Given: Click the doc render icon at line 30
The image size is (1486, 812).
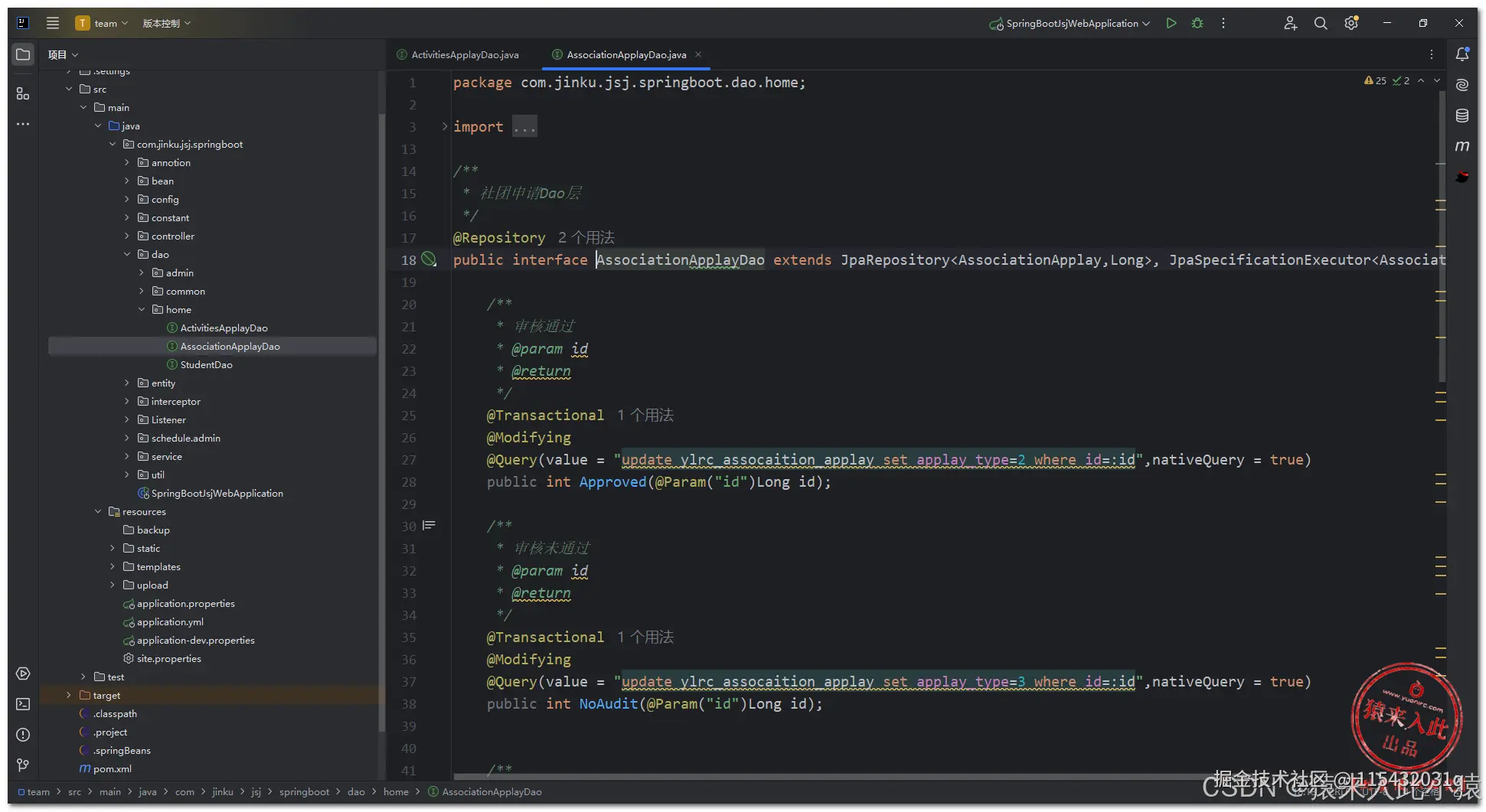Looking at the screenshot, I should [429, 525].
